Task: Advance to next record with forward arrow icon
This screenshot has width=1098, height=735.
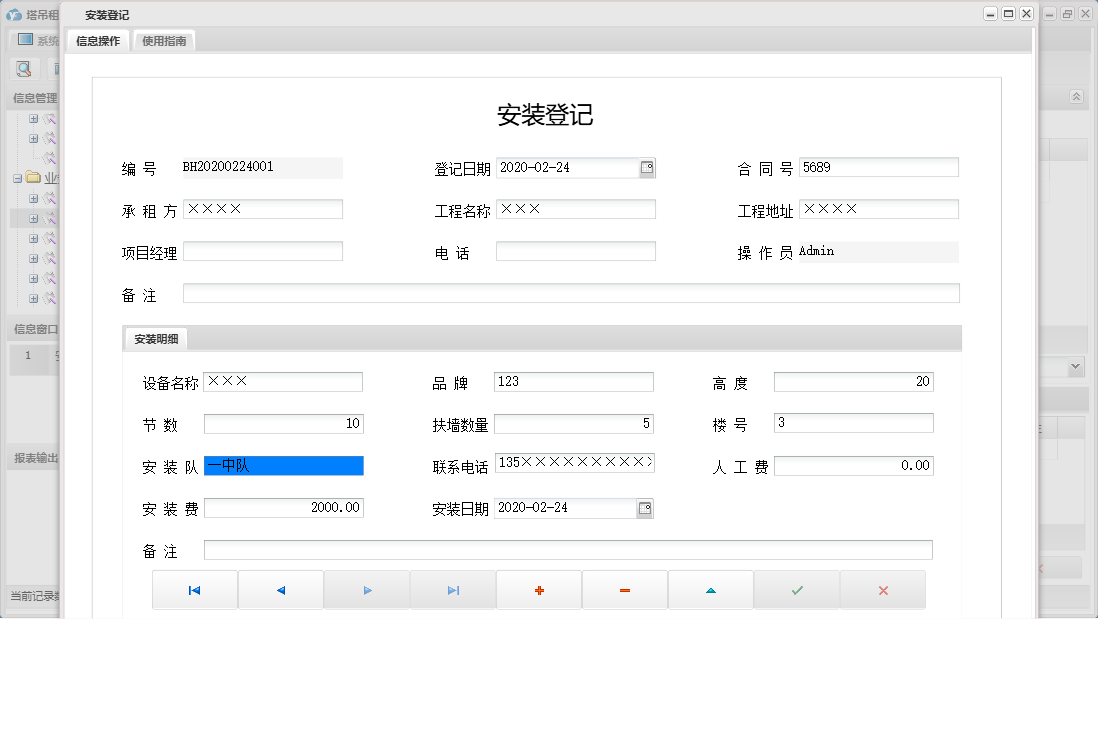Action: [x=367, y=590]
